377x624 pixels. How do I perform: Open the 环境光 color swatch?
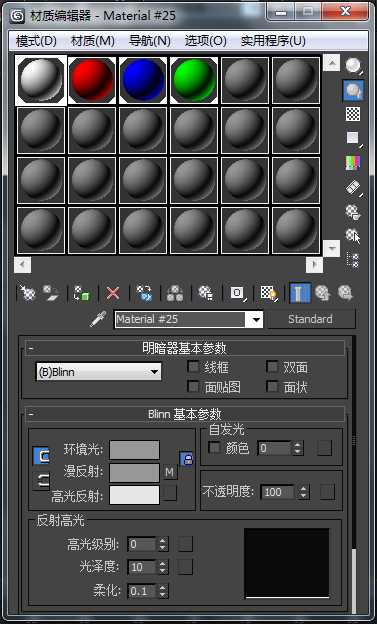coord(135,450)
